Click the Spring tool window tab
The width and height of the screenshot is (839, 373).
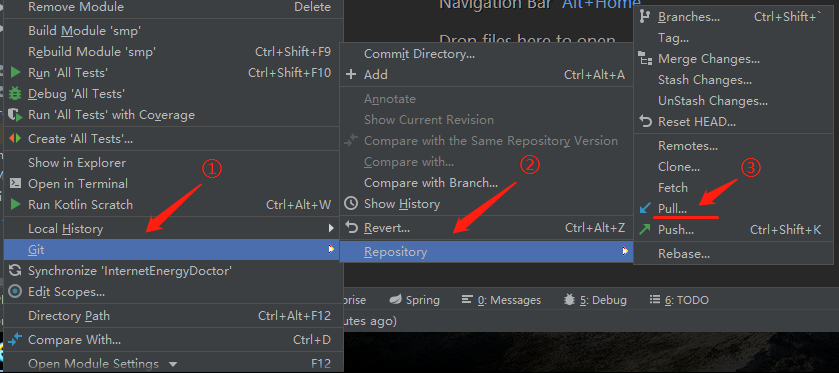click(414, 300)
